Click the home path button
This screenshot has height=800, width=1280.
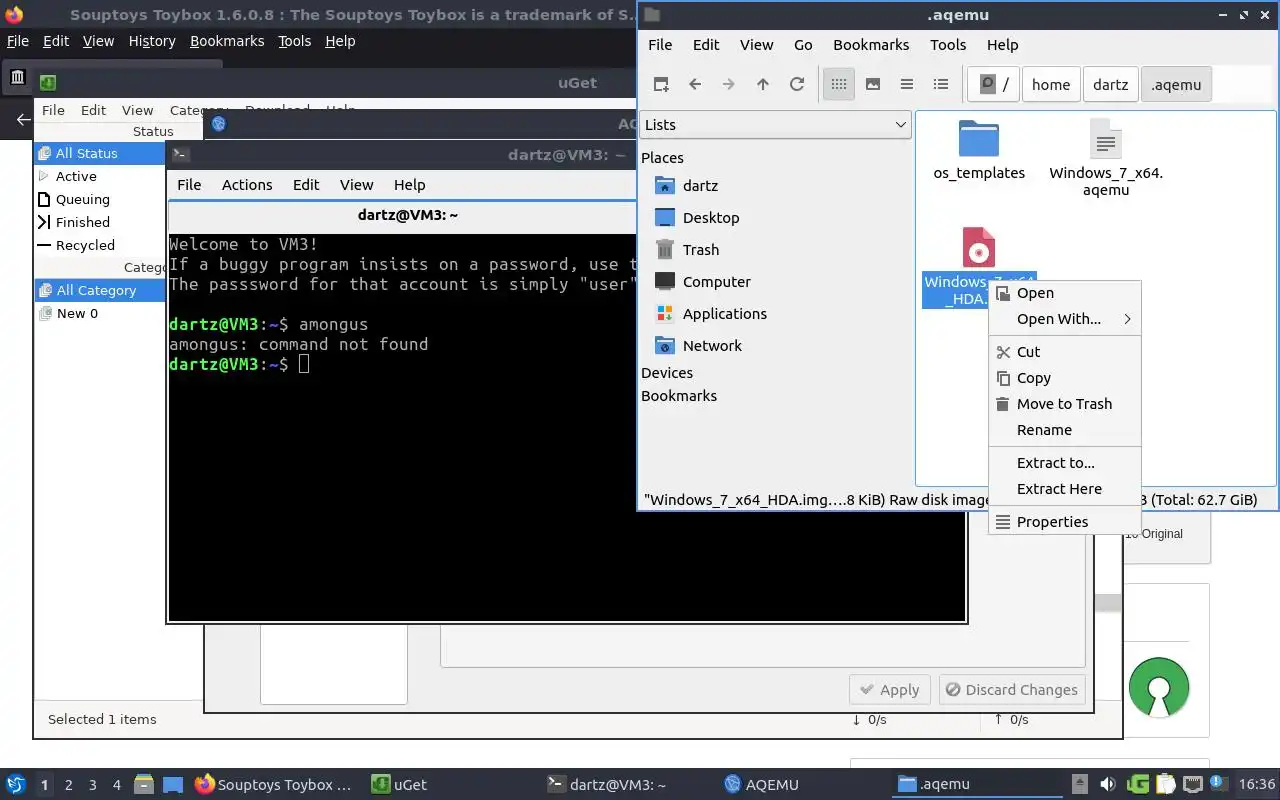click(1051, 84)
